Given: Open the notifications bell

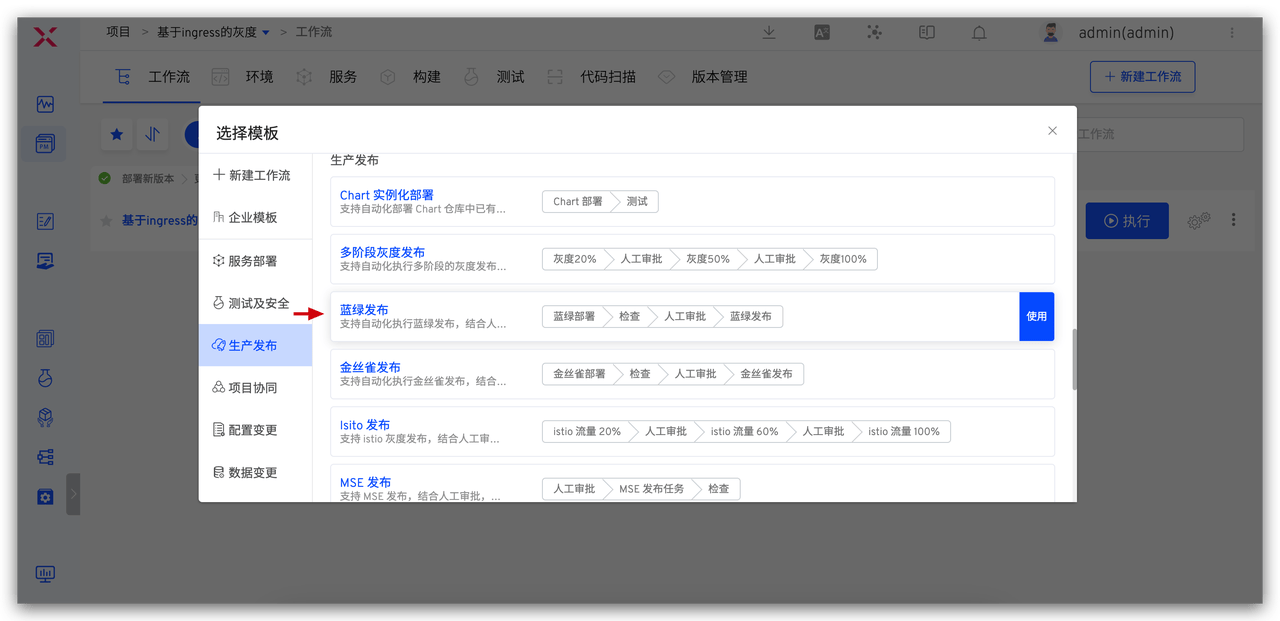Looking at the screenshot, I should [x=980, y=32].
